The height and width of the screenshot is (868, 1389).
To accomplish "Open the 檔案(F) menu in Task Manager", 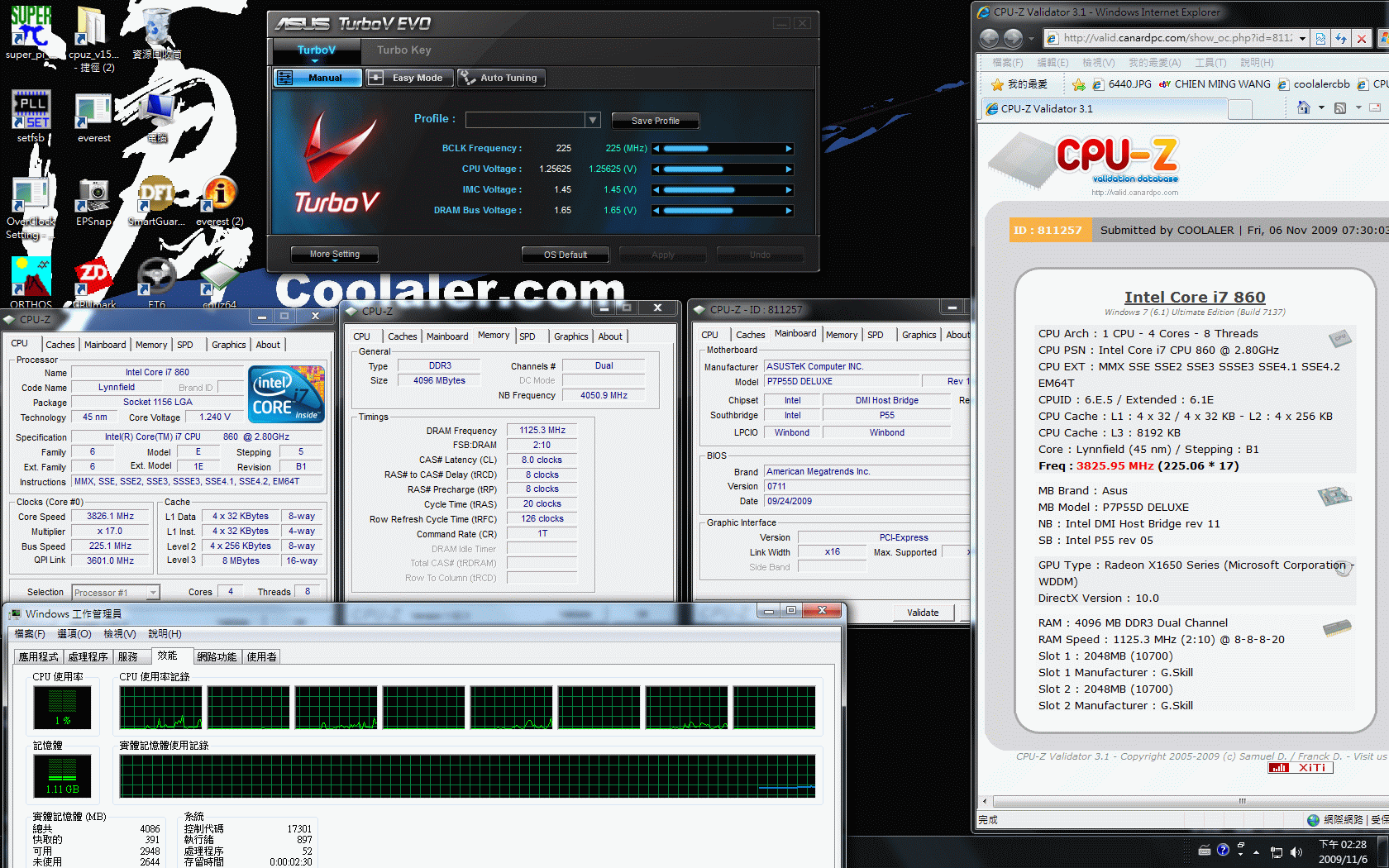I will (31, 634).
